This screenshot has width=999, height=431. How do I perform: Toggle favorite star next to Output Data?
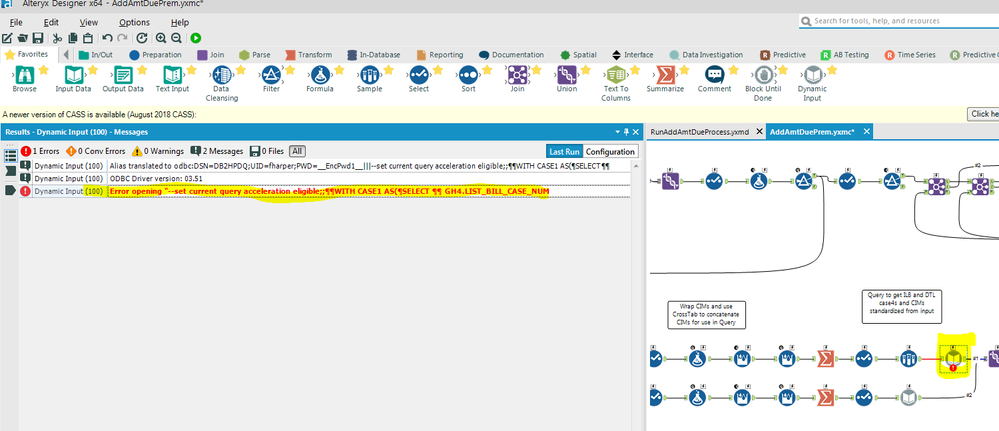click(142, 70)
